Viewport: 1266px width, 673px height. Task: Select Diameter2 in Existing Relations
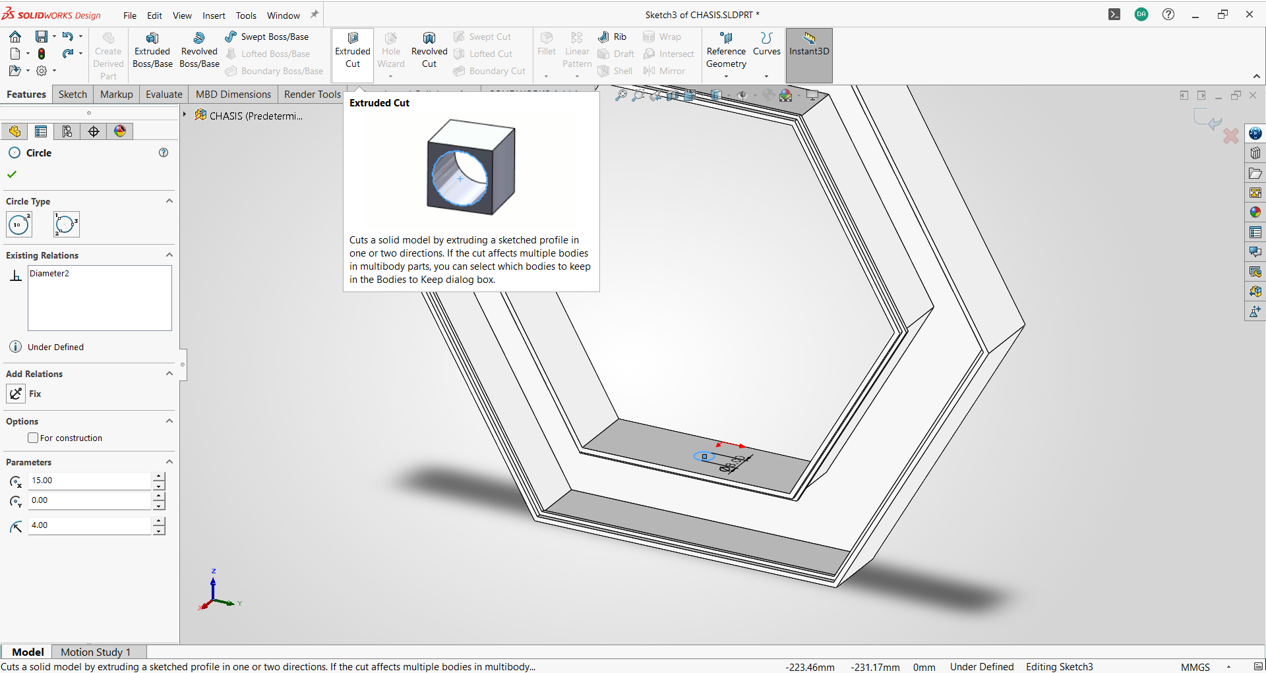49,273
